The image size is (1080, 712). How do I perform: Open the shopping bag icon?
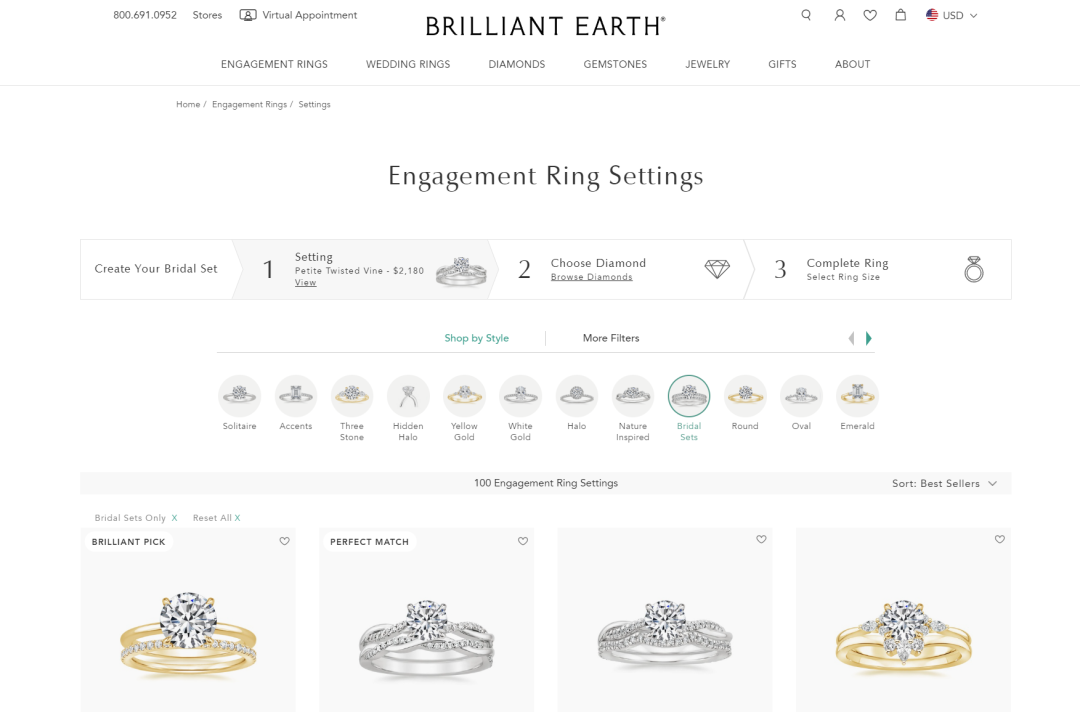(901, 15)
